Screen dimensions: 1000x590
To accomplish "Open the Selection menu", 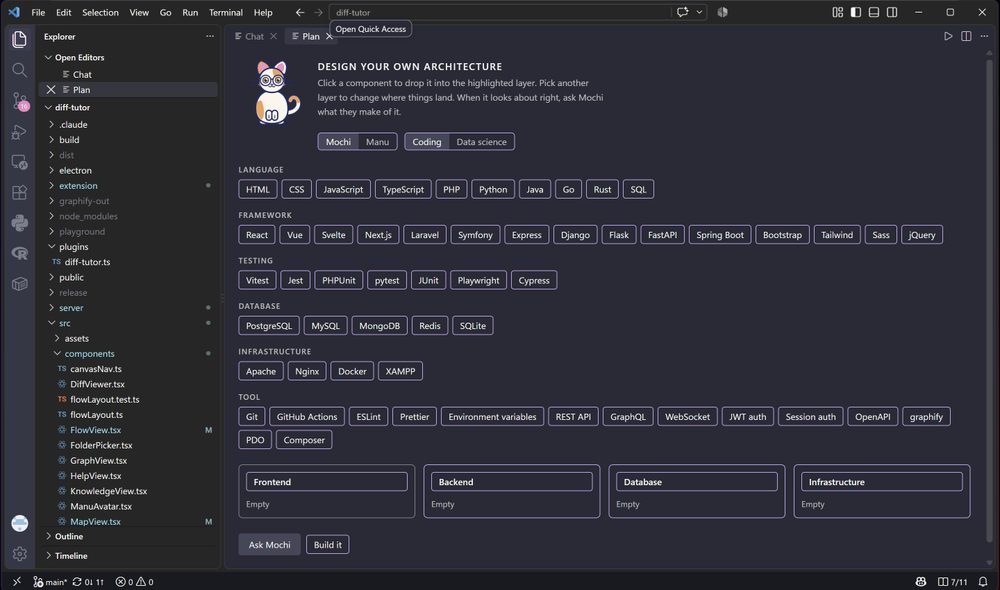I will (x=100, y=12).
